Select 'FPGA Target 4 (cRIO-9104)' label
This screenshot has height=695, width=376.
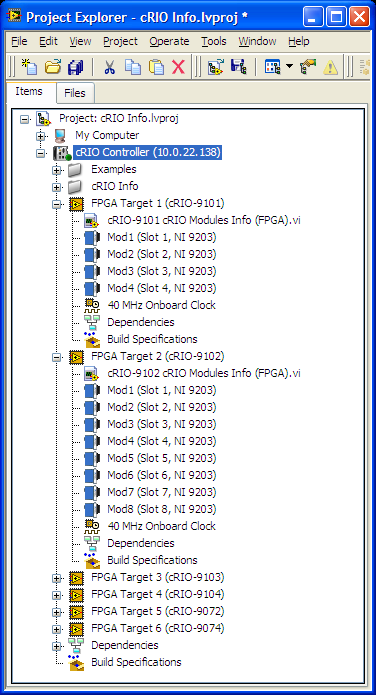coord(157,594)
